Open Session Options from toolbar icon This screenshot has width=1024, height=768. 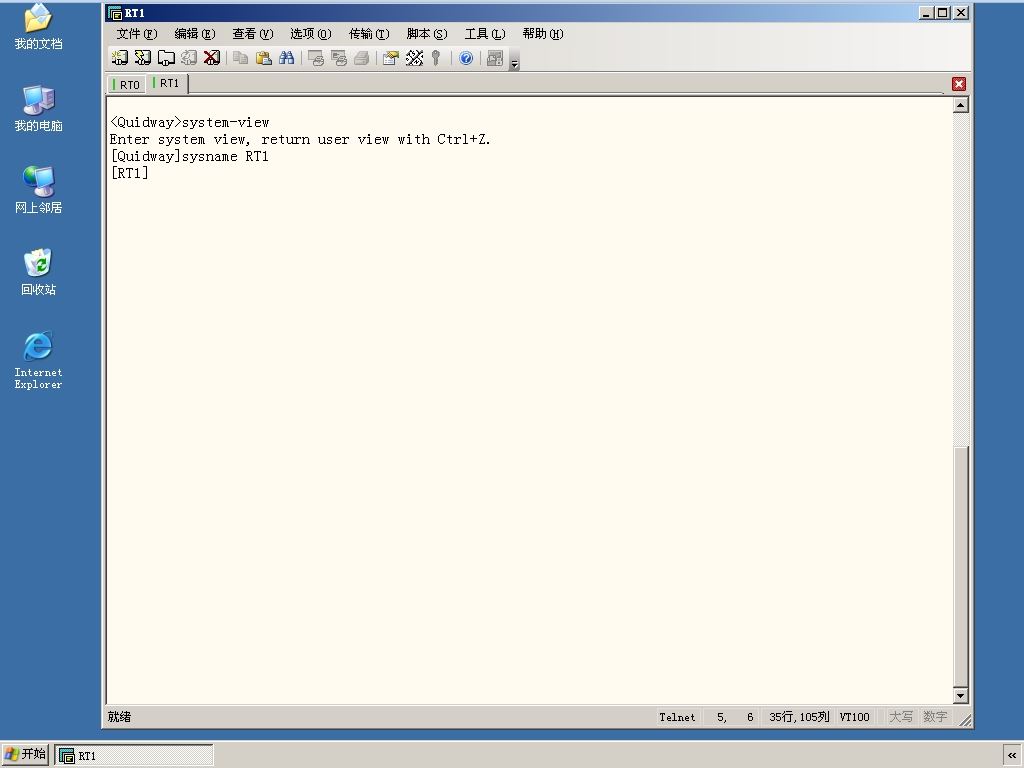tap(391, 58)
